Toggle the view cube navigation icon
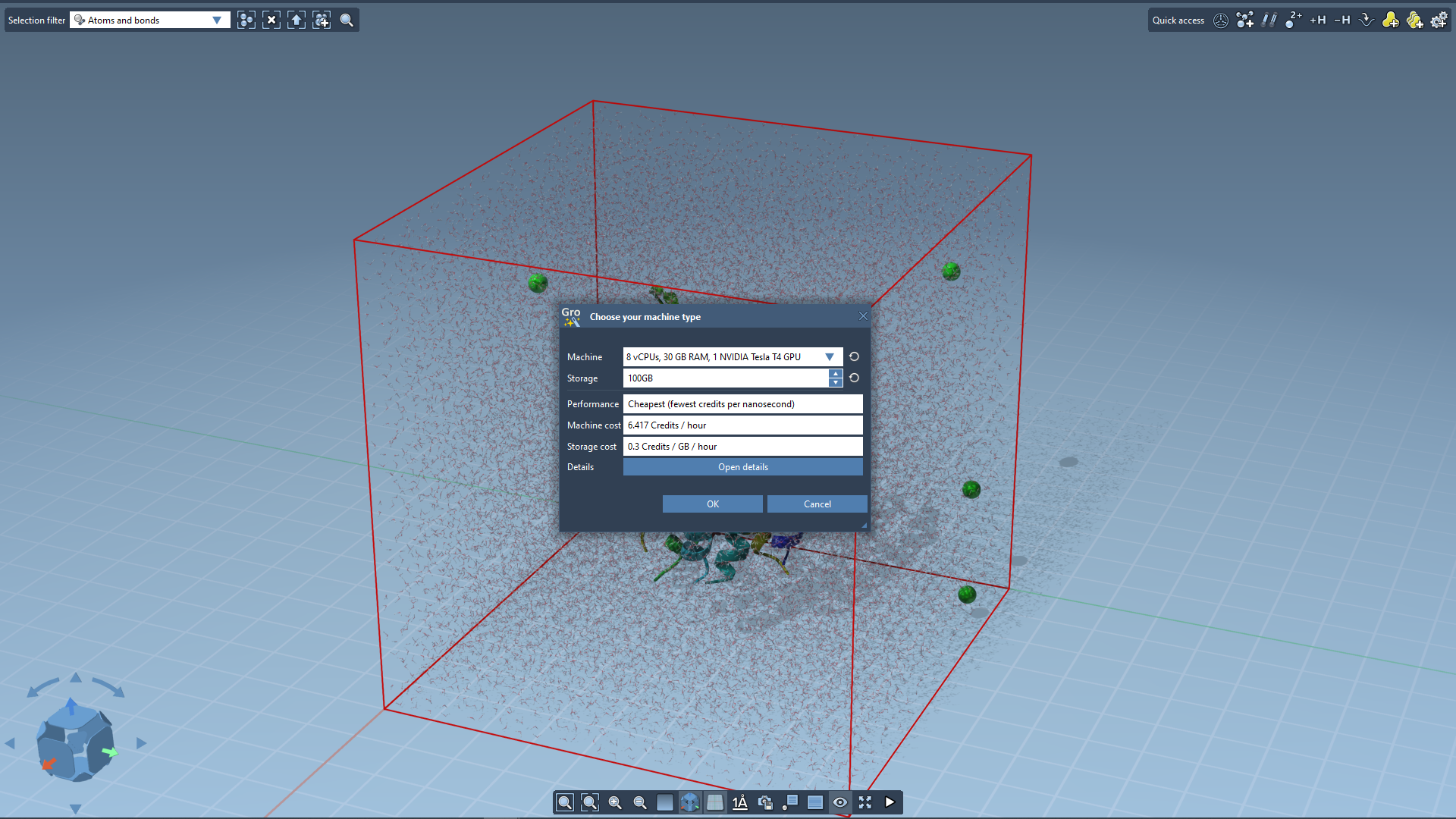The image size is (1456, 819). [x=690, y=802]
